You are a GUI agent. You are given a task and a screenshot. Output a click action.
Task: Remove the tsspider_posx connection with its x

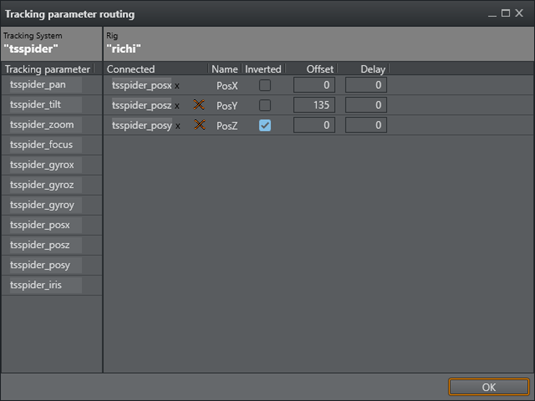(x=177, y=86)
